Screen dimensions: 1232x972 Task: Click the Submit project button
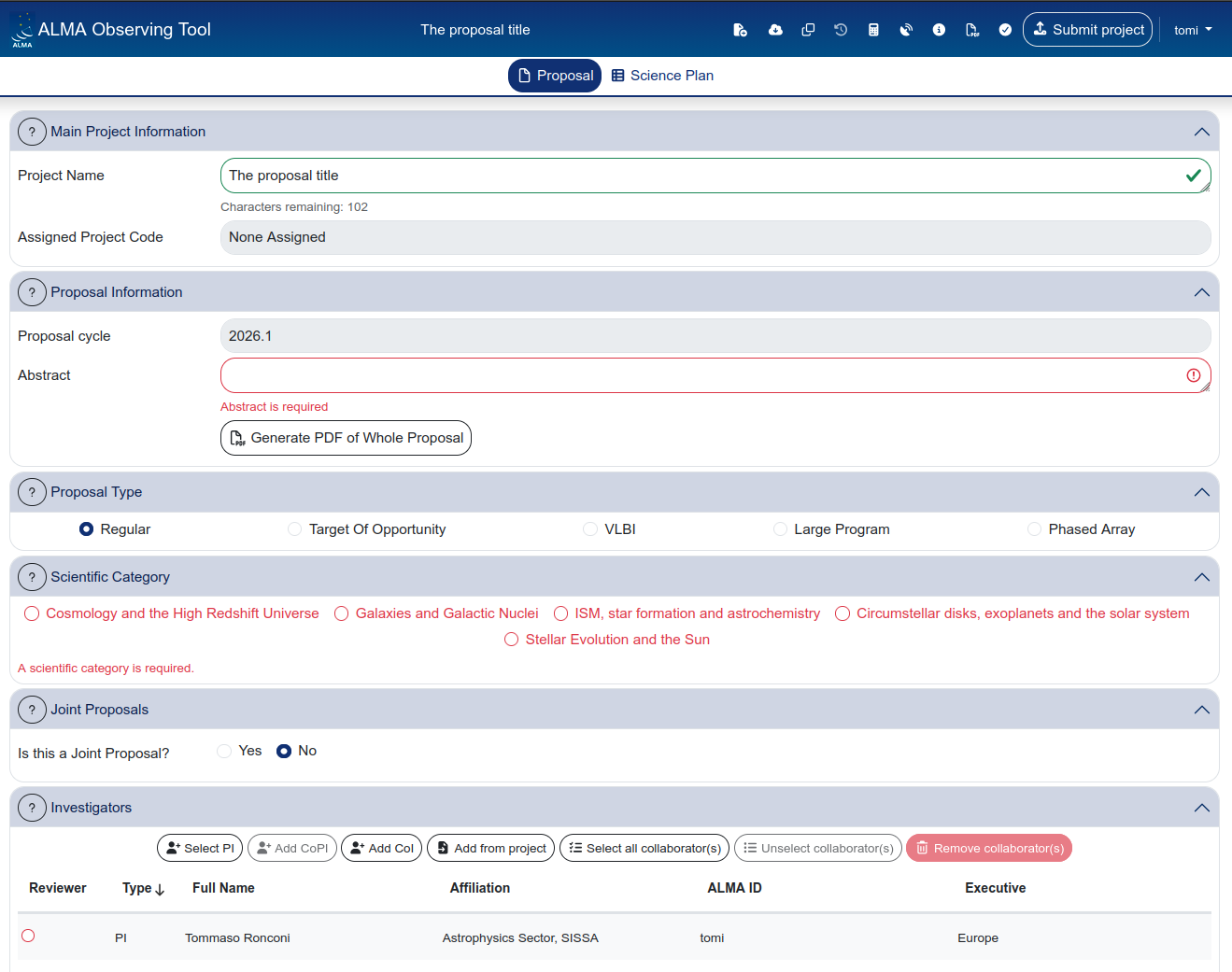(x=1087, y=30)
